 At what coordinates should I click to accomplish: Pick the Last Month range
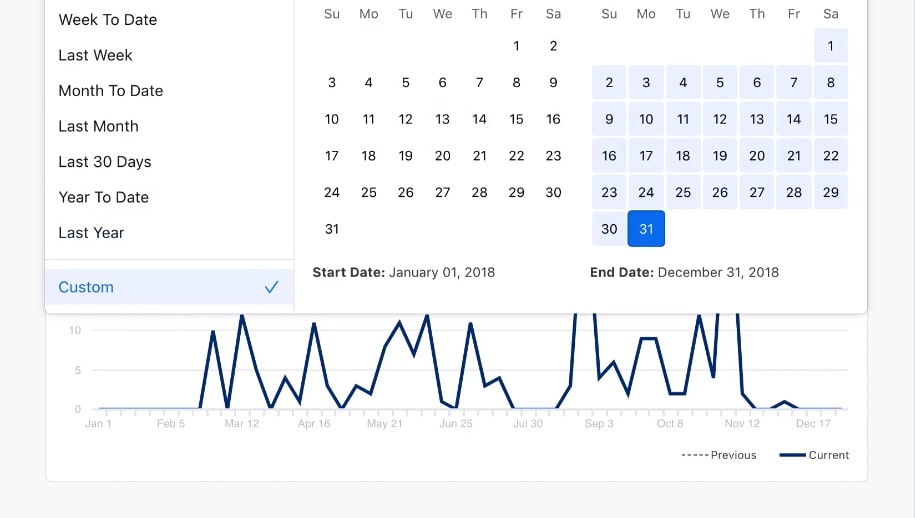click(x=98, y=126)
